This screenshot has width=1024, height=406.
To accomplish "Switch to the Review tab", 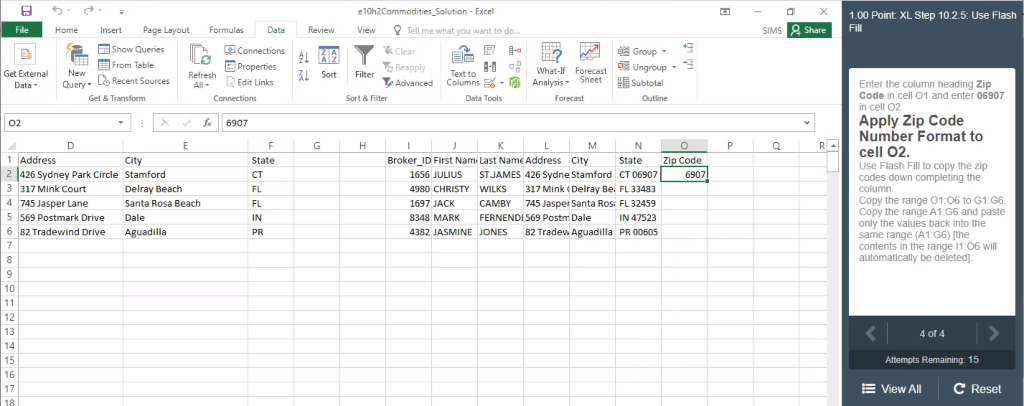I will tap(321, 30).
